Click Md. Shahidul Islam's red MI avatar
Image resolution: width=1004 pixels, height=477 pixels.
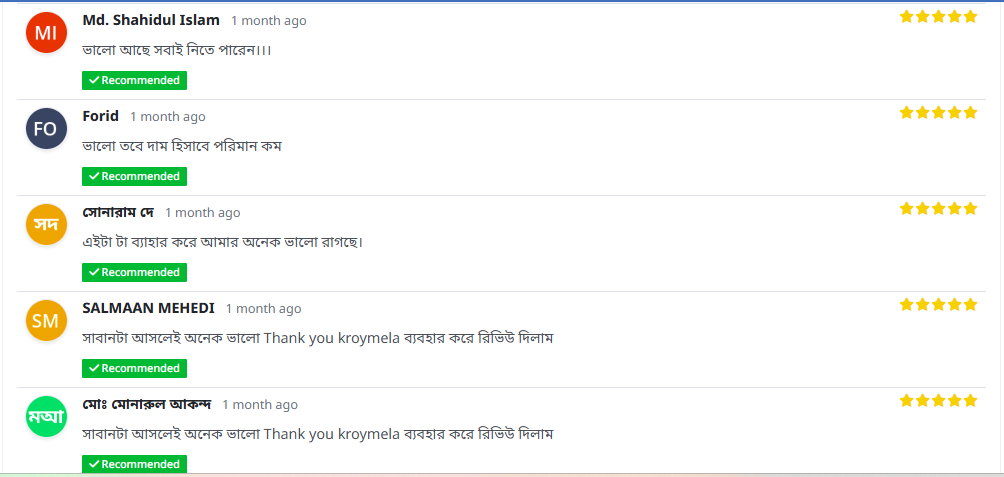coord(46,33)
